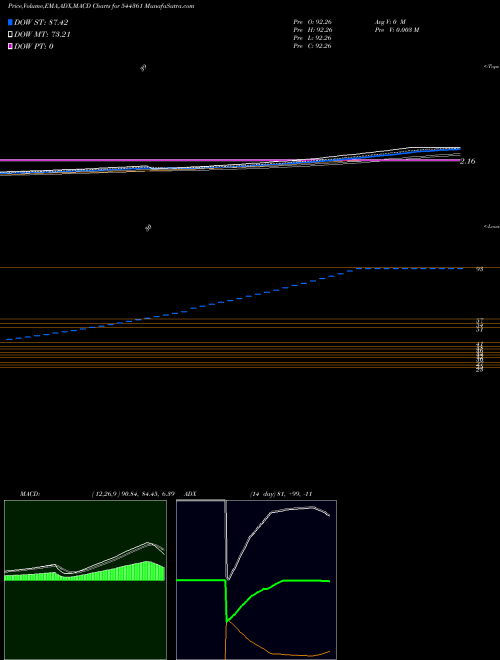Click the '<Tops' marker label
Image resolution: width=500 pixels, height=660 pixels.
tap(492, 67)
